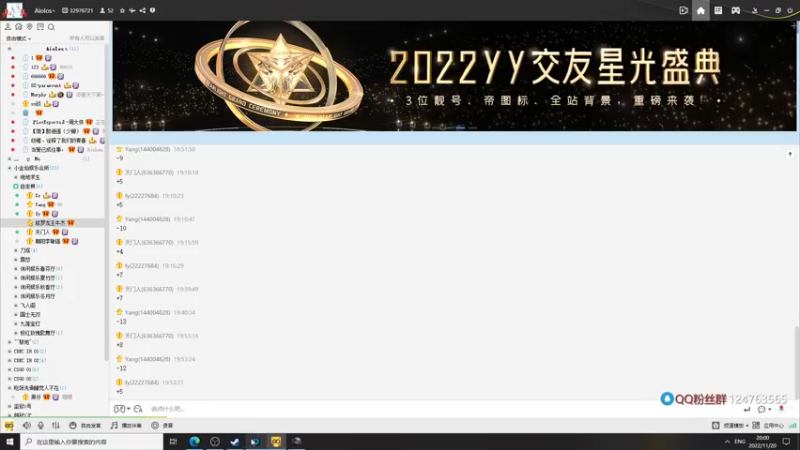Viewport: 800px width, 450px height.
Task: Favorite the channel with the star icon
Action: (122, 10)
